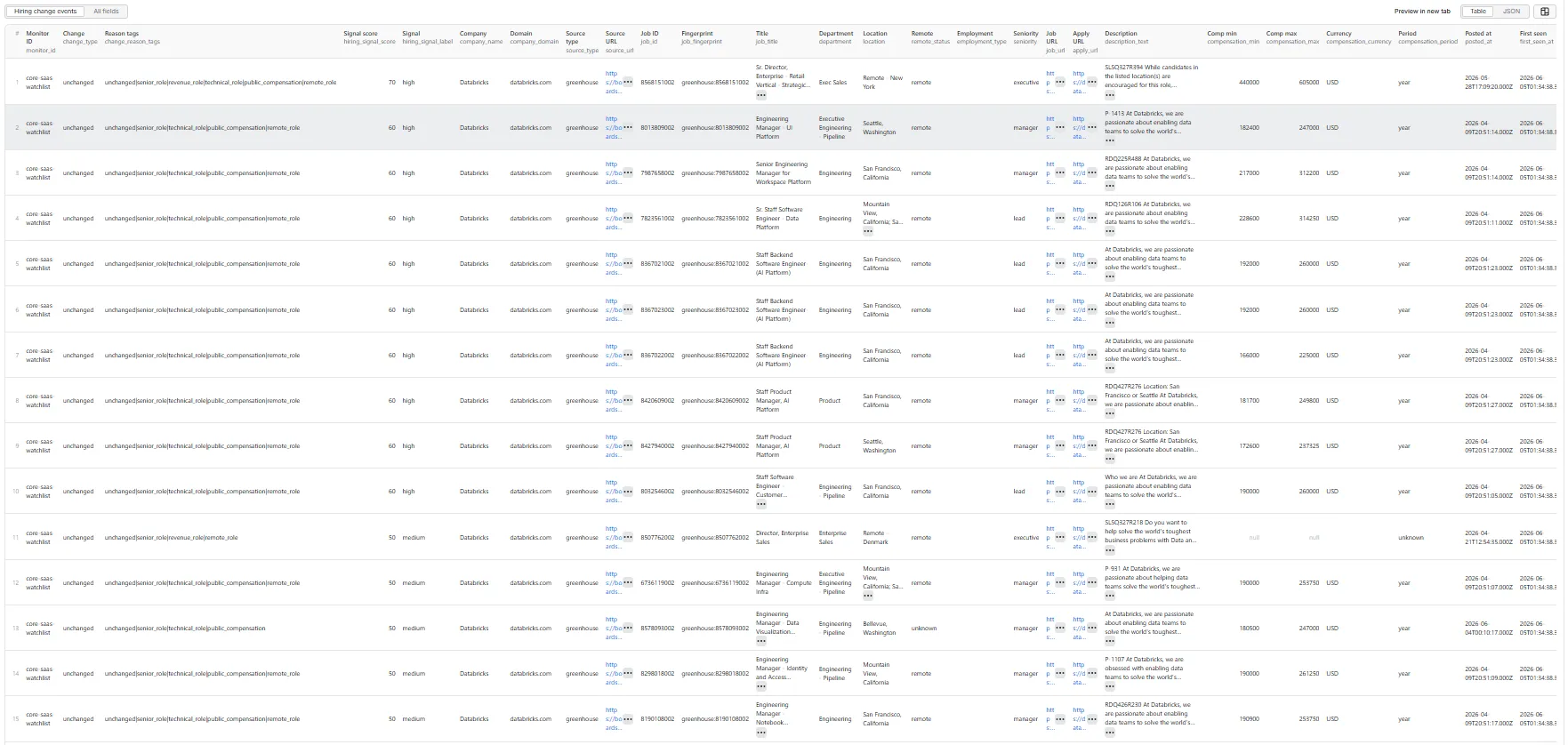The image size is (1568, 745).
Task: Open source URL link for job 8427940002
Action: pos(613,445)
